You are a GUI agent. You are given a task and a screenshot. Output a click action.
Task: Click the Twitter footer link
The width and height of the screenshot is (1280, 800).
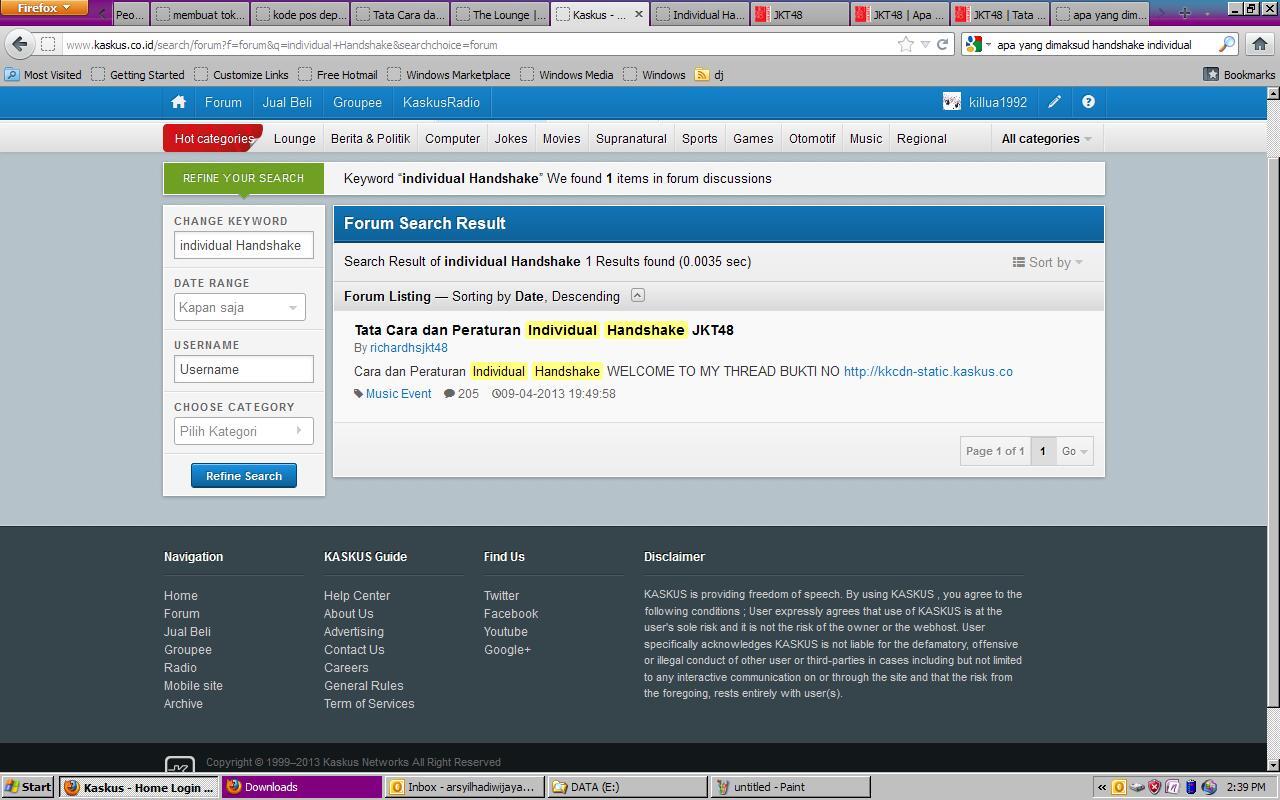(x=501, y=596)
